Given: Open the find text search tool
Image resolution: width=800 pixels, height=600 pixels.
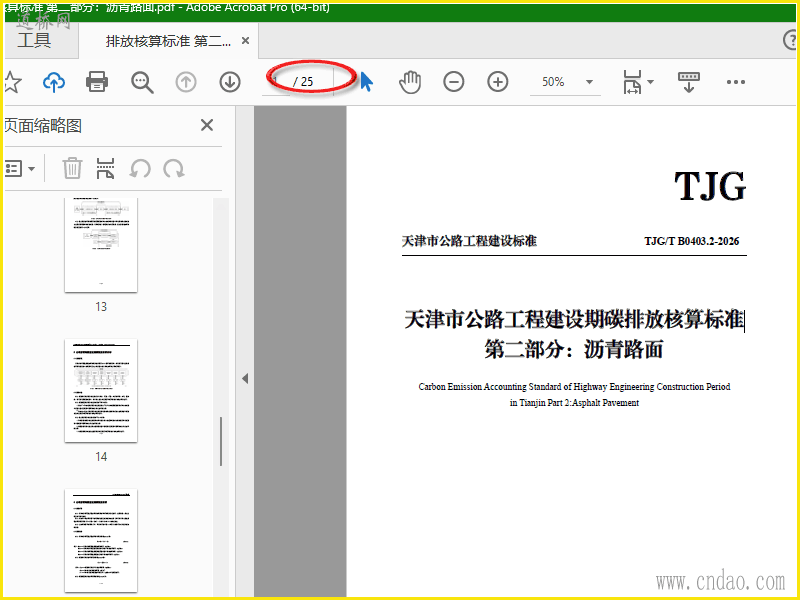Looking at the screenshot, I should click(x=142, y=82).
